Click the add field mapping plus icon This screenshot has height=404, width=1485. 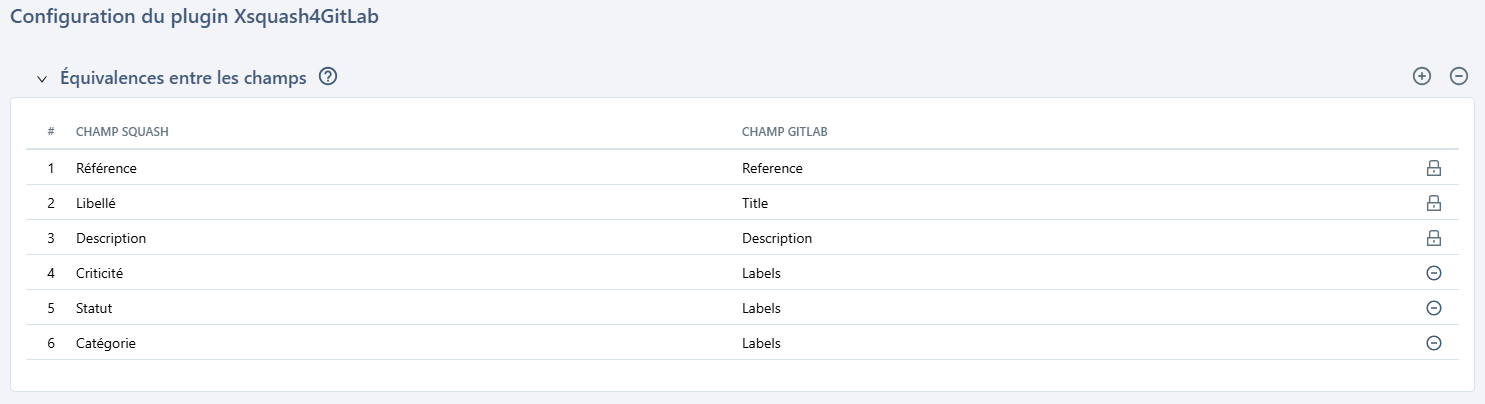tap(1421, 76)
